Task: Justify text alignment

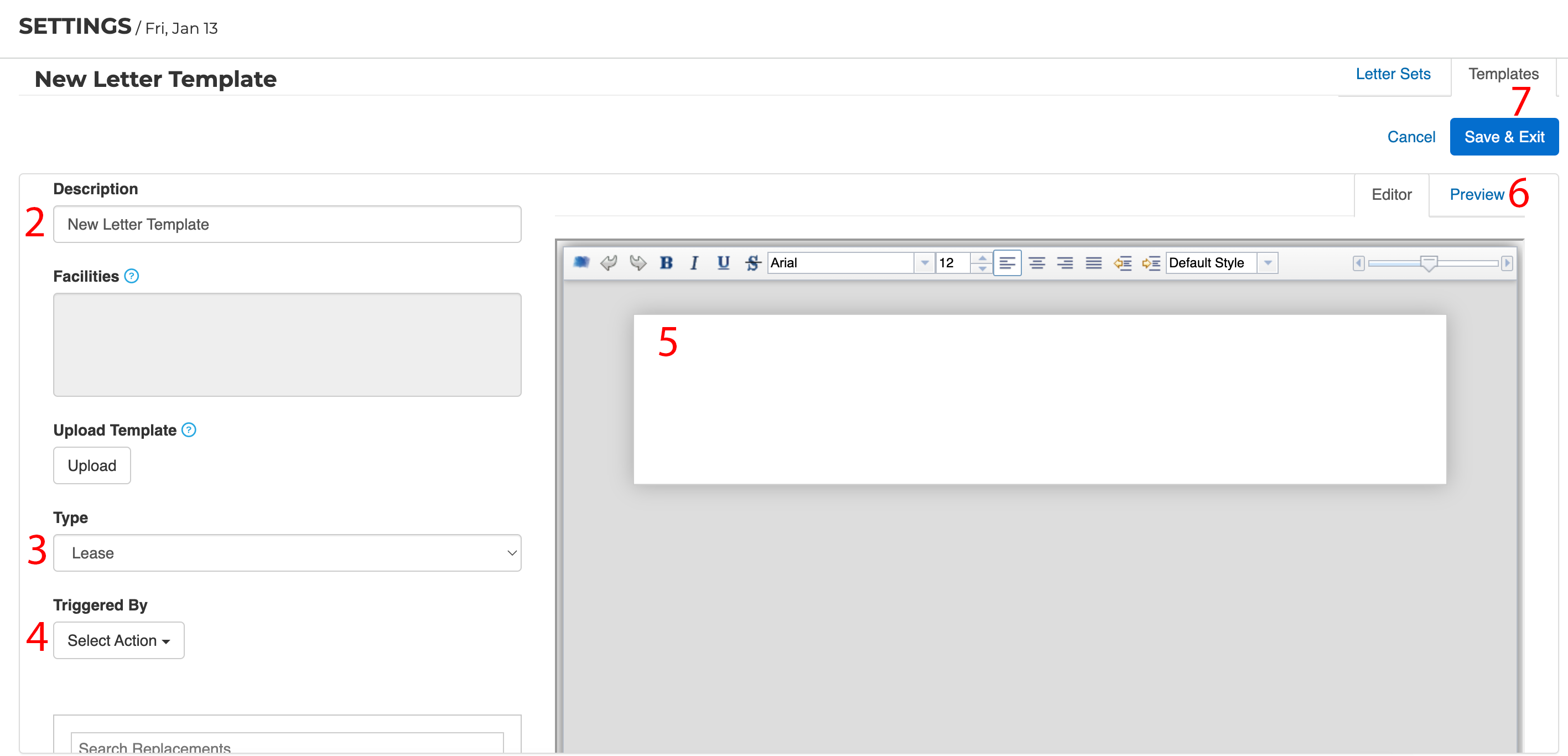Action: tap(1094, 263)
